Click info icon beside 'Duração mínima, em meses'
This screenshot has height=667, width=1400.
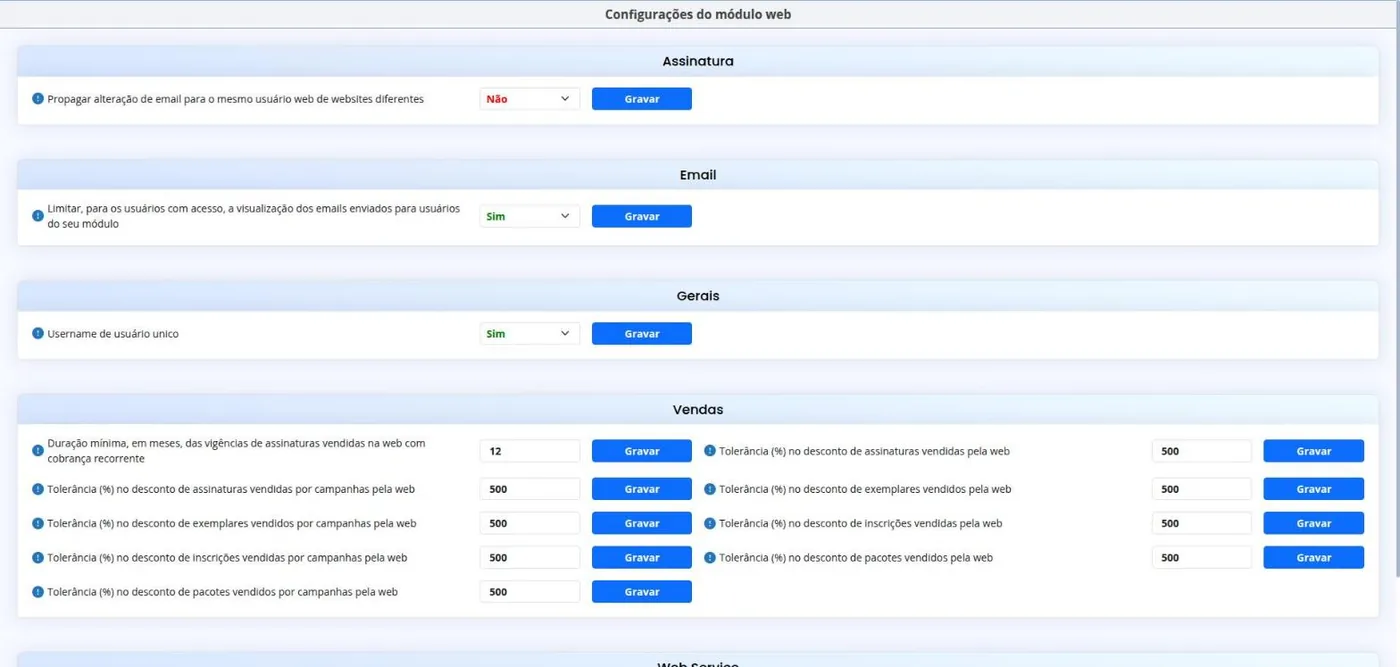[x=38, y=451]
